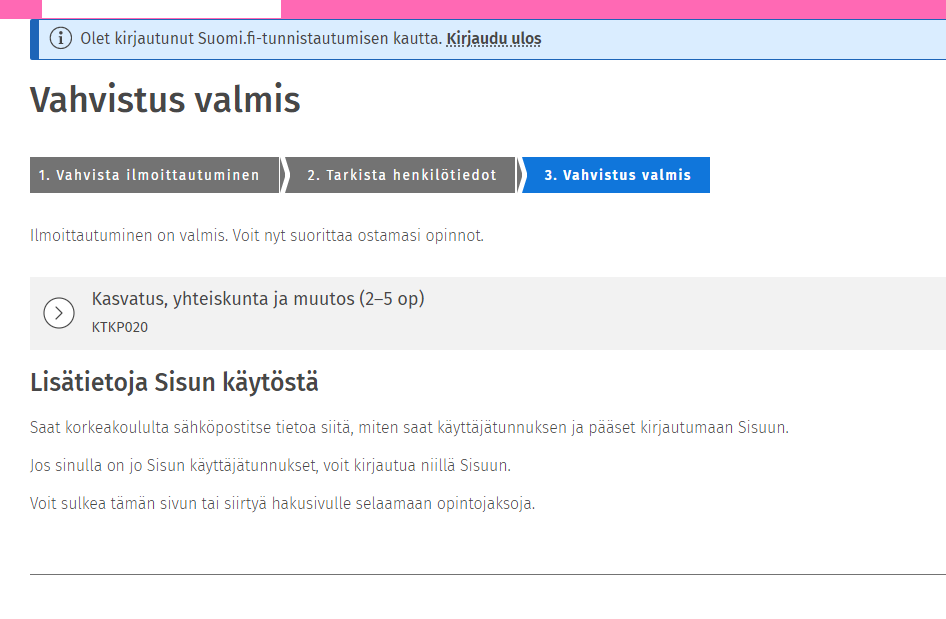Select step 3 Vahvistus valmis
This screenshot has width=946, height=619.
pyautogui.click(x=616, y=175)
